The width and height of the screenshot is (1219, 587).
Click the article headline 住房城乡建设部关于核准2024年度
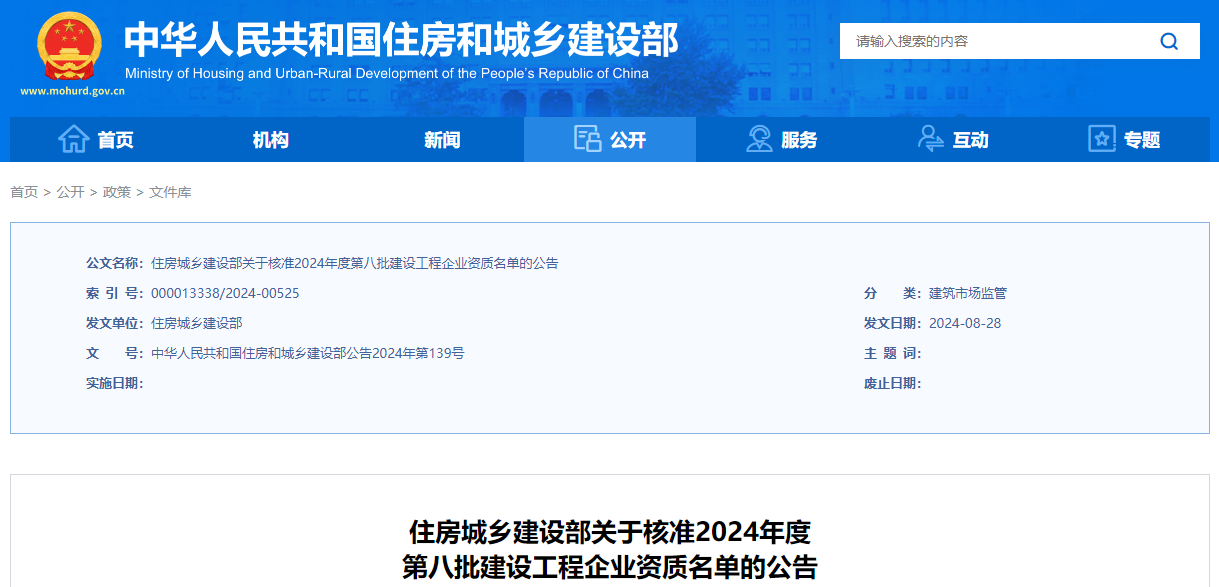click(609, 530)
